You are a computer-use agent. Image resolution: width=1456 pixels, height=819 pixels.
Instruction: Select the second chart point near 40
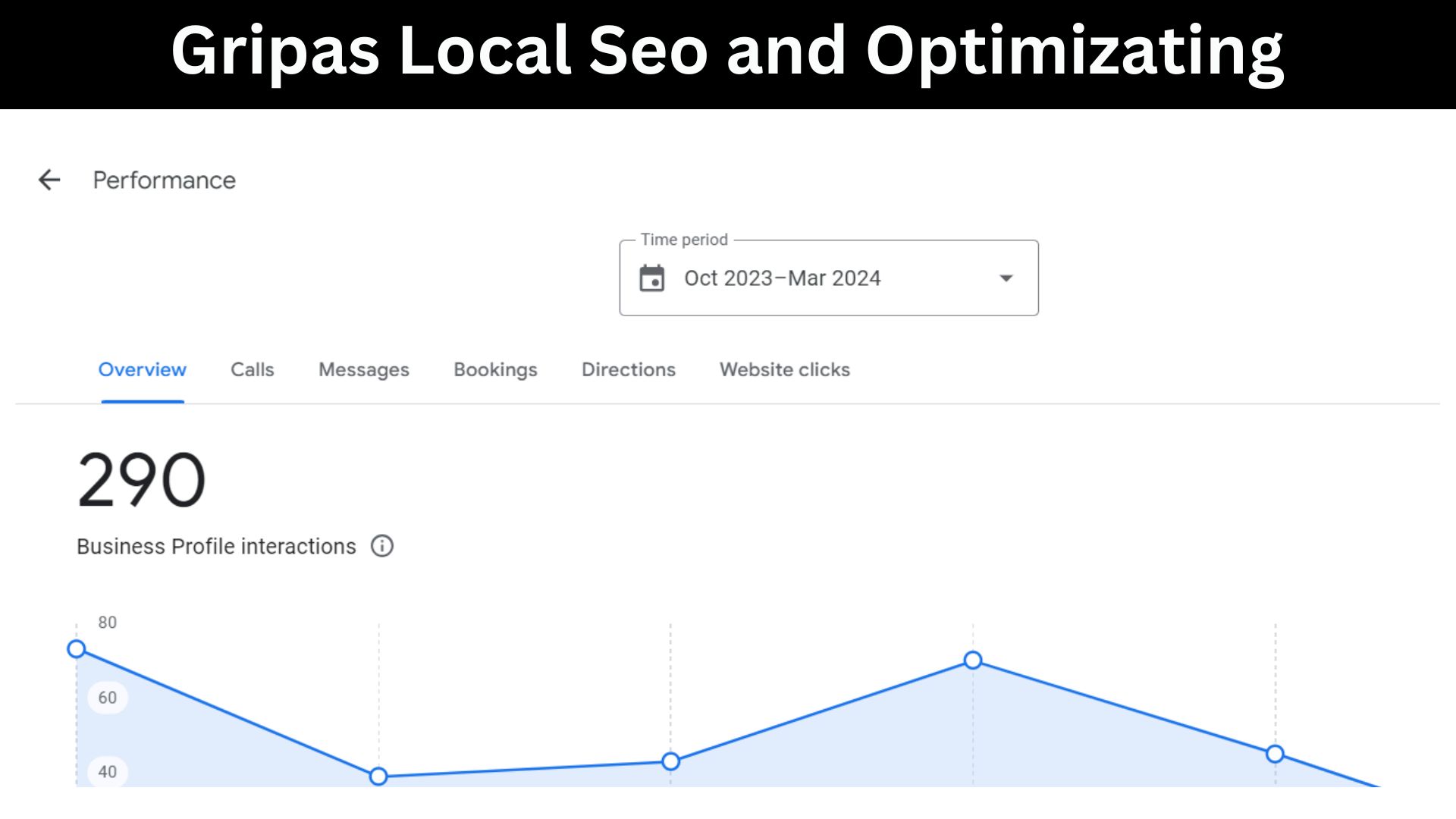click(378, 777)
